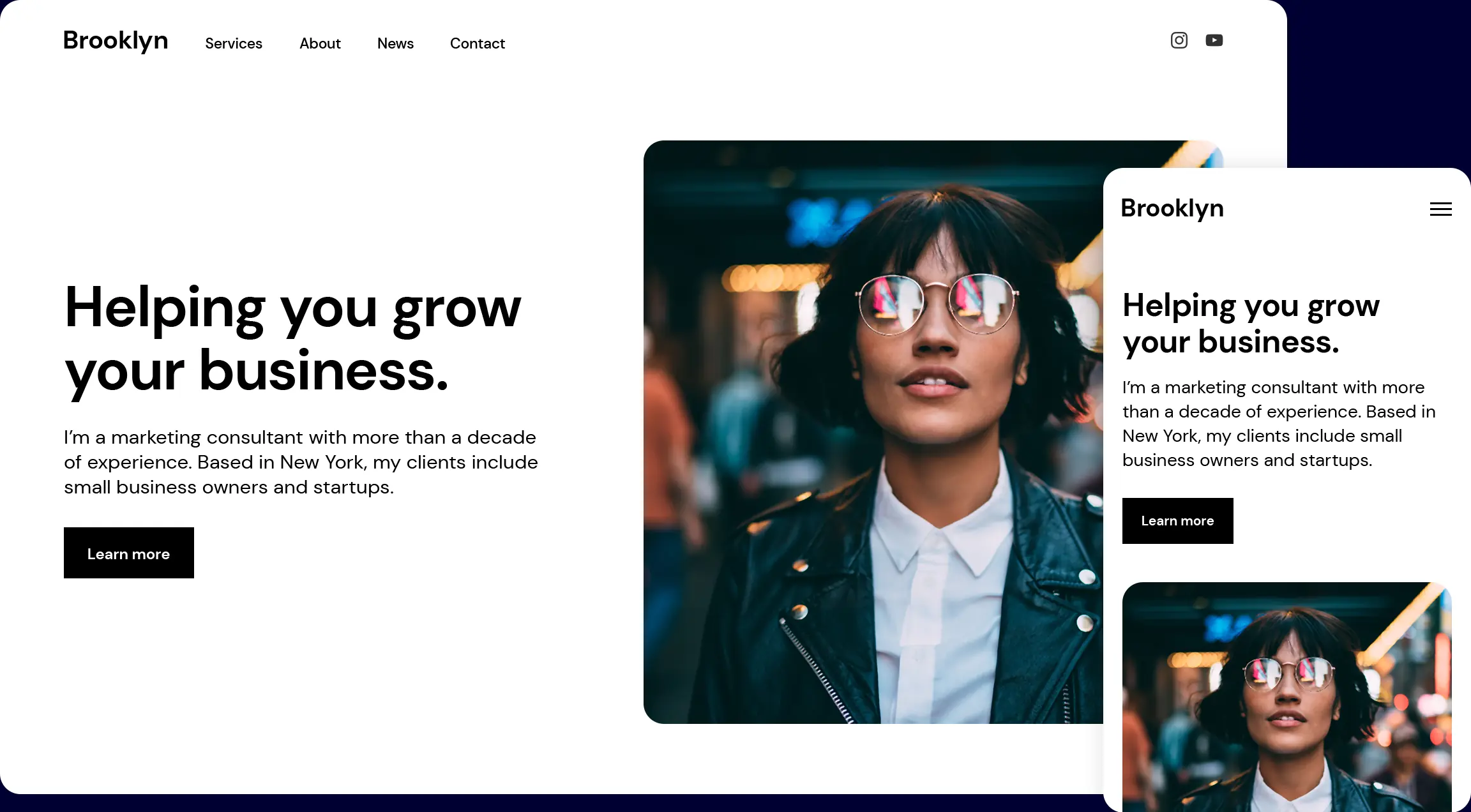Click the Brooklyn logo in mobile preview
The width and height of the screenshot is (1471, 812).
1172,209
